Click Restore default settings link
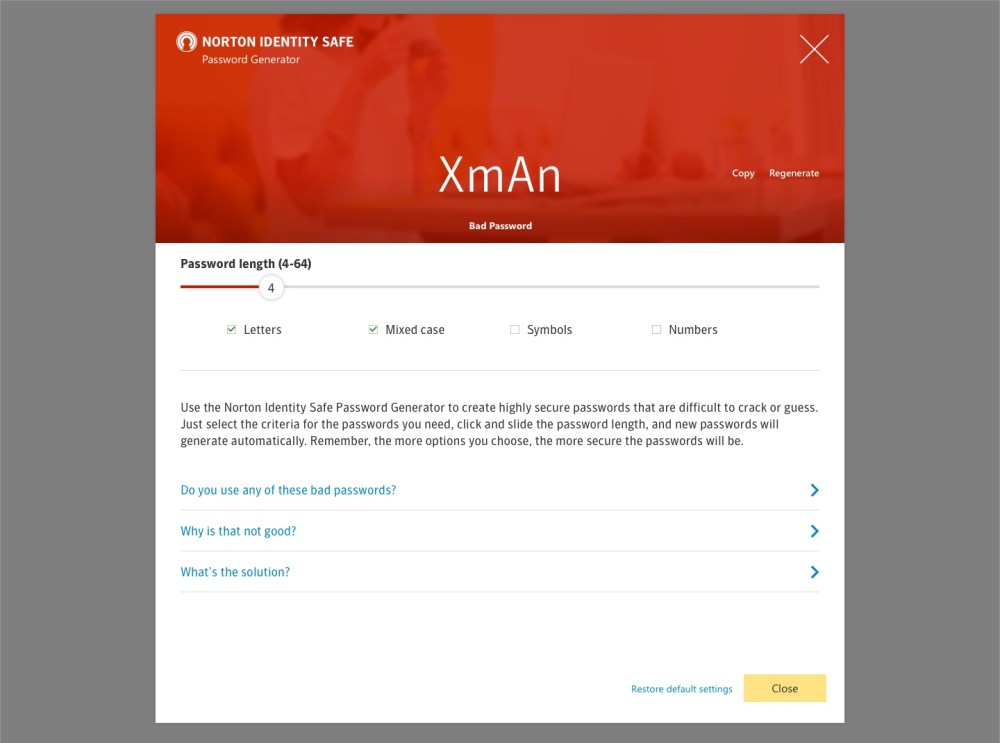 (x=682, y=689)
